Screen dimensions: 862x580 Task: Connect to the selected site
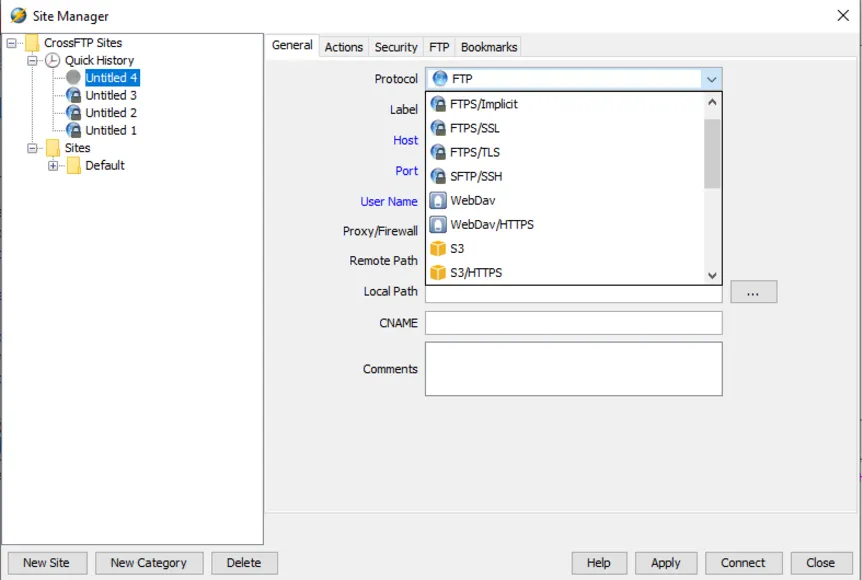pos(743,563)
